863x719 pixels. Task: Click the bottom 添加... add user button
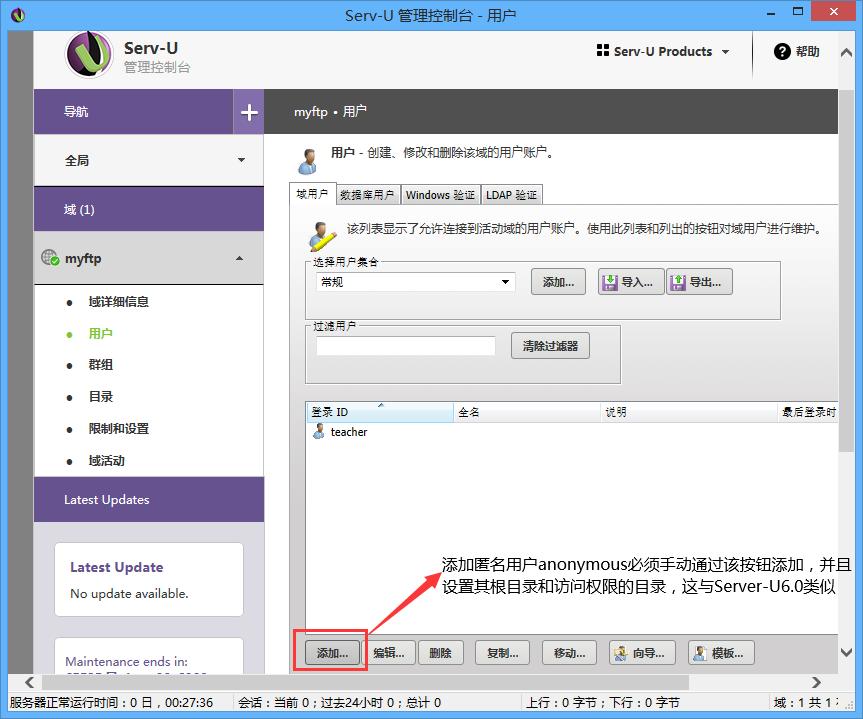tap(332, 653)
